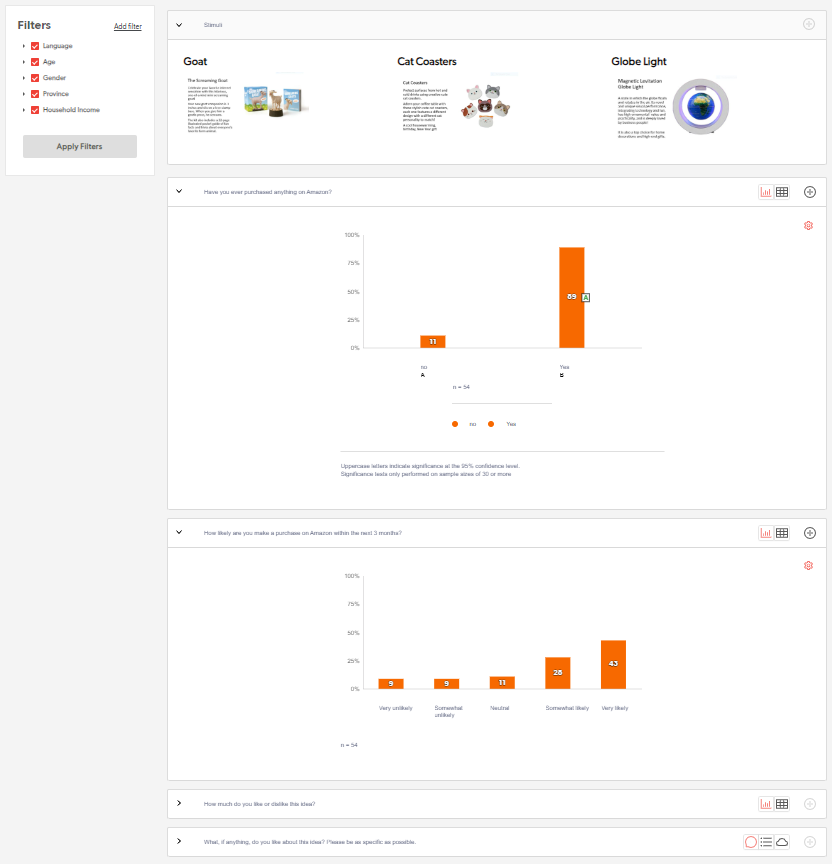Click speech bubble icon on open-ended question
The image size is (832, 864).
click(751, 842)
